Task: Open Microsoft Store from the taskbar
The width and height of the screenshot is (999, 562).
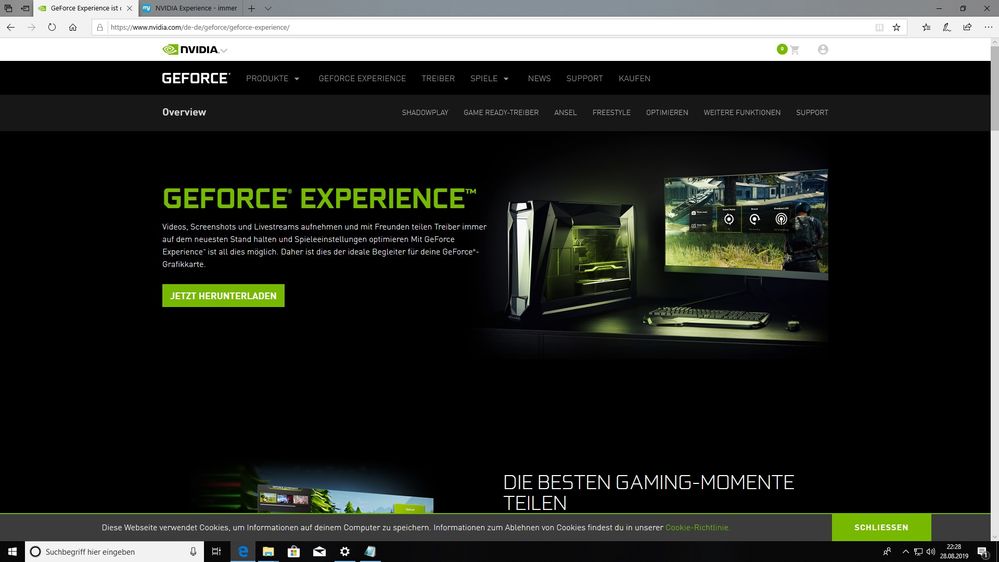Action: click(294, 551)
